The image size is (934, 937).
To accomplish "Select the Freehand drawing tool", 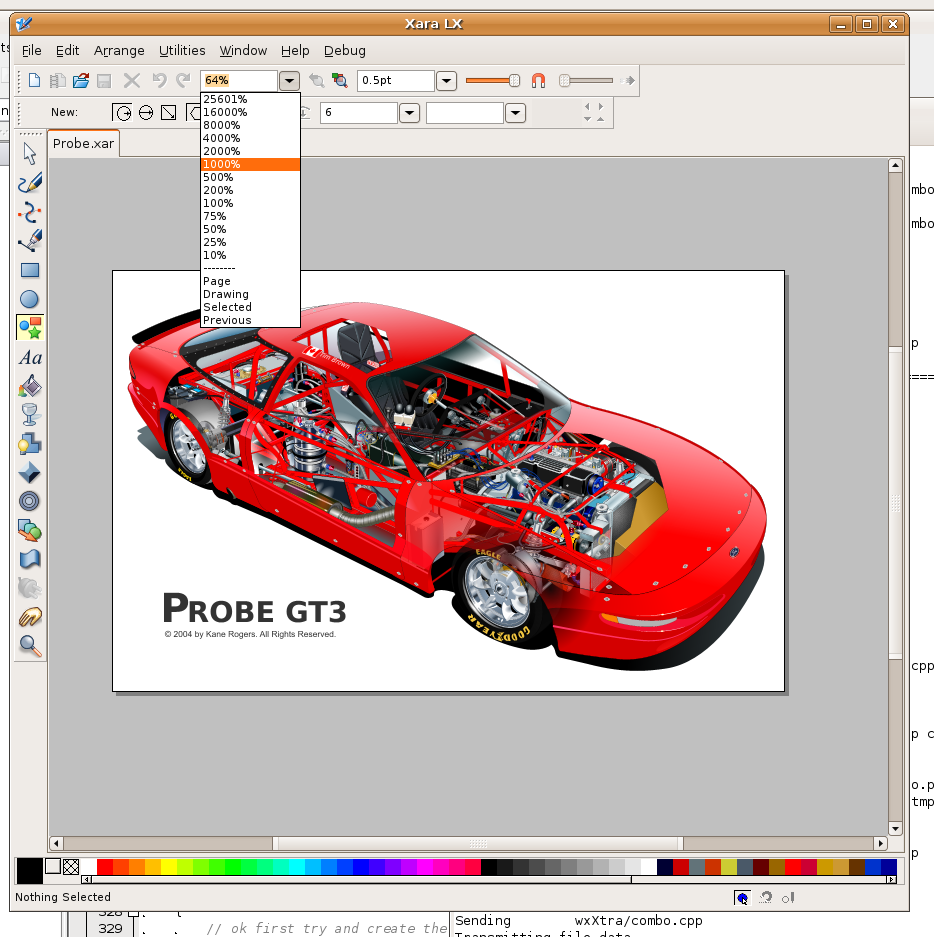I will (x=29, y=183).
